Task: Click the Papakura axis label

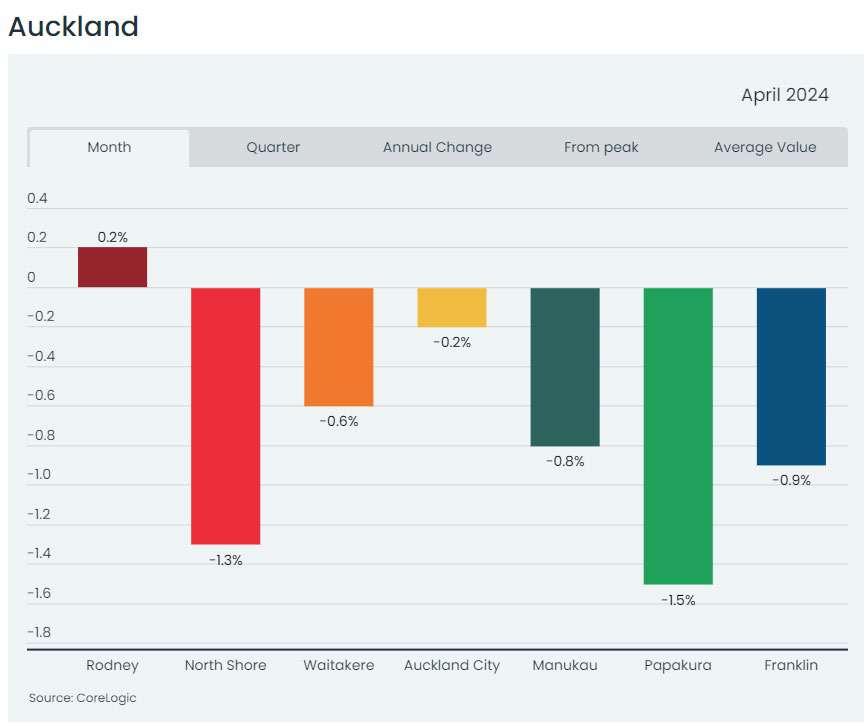Action: click(678, 665)
